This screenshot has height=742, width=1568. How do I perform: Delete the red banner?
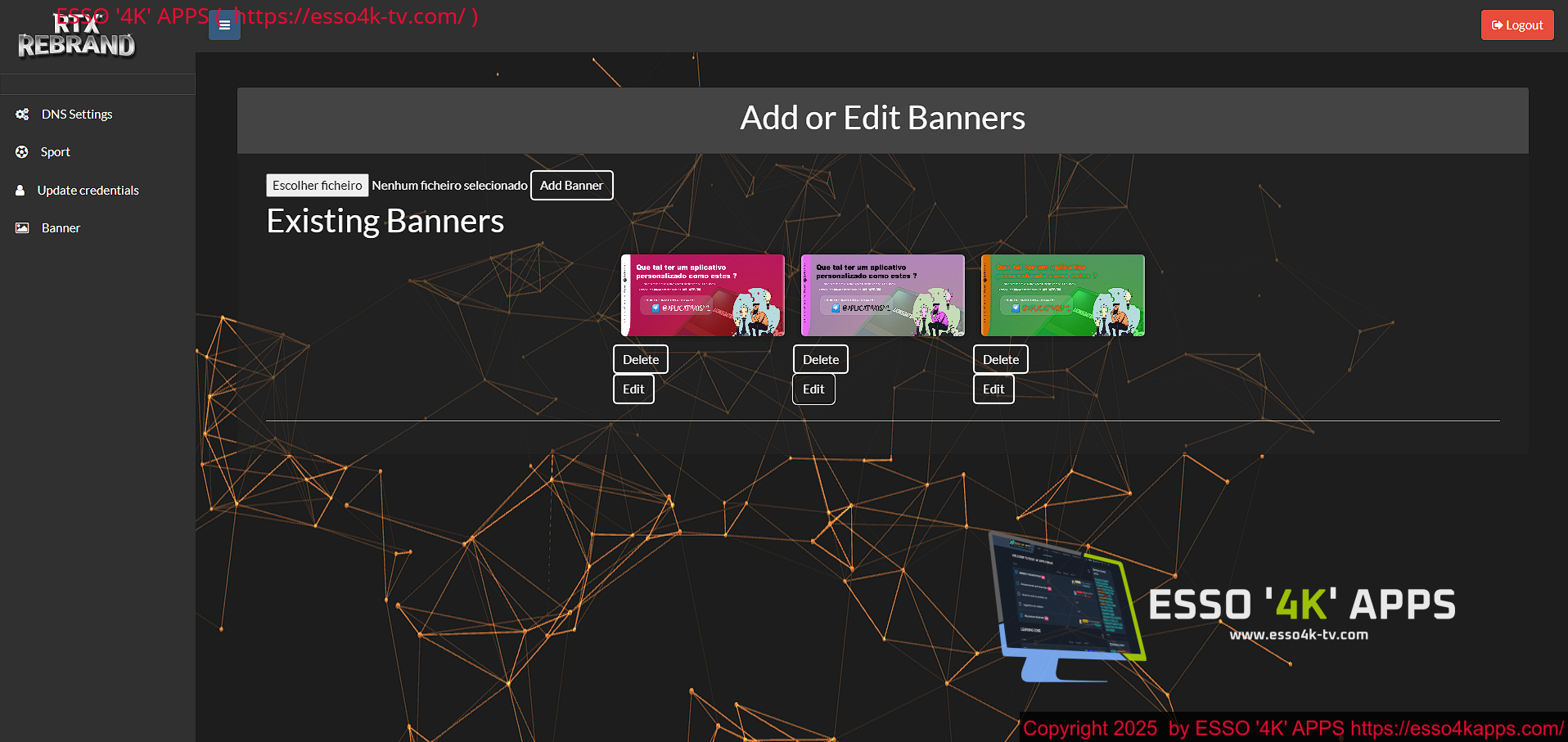(x=641, y=359)
